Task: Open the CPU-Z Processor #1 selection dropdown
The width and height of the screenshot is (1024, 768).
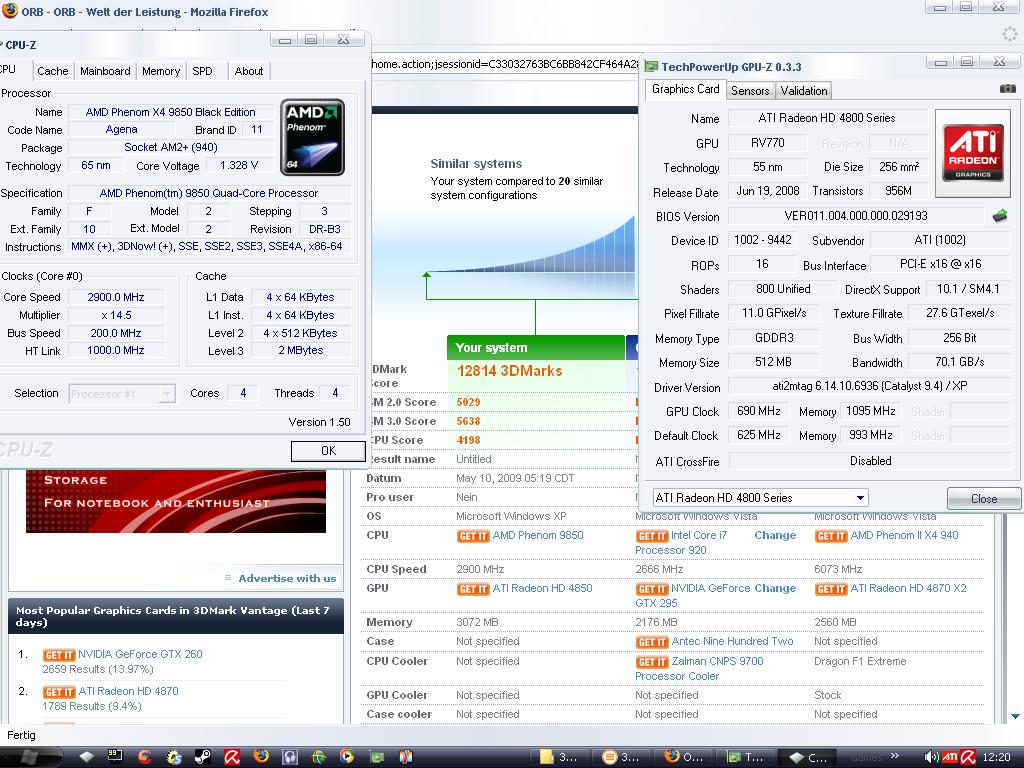Action: [122, 393]
